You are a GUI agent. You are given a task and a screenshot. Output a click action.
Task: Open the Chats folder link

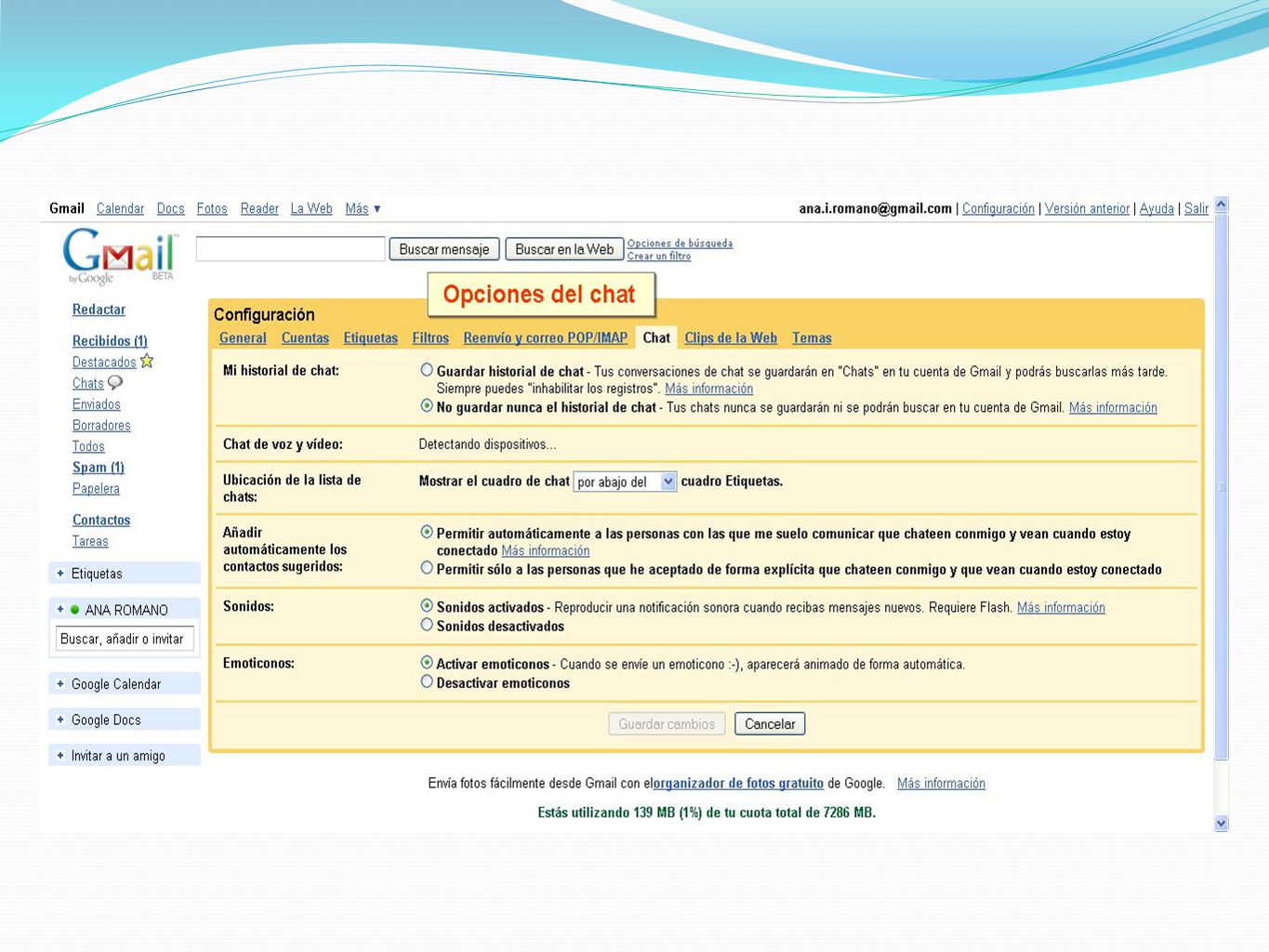click(x=88, y=383)
